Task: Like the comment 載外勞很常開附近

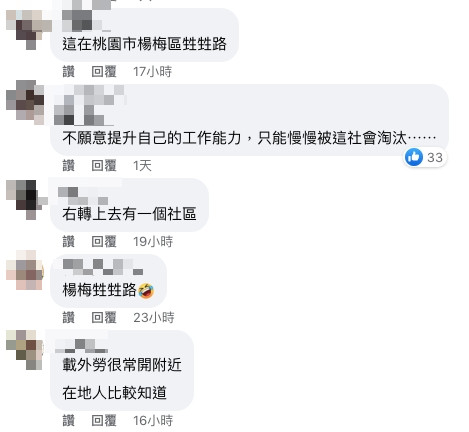Action: [69, 421]
